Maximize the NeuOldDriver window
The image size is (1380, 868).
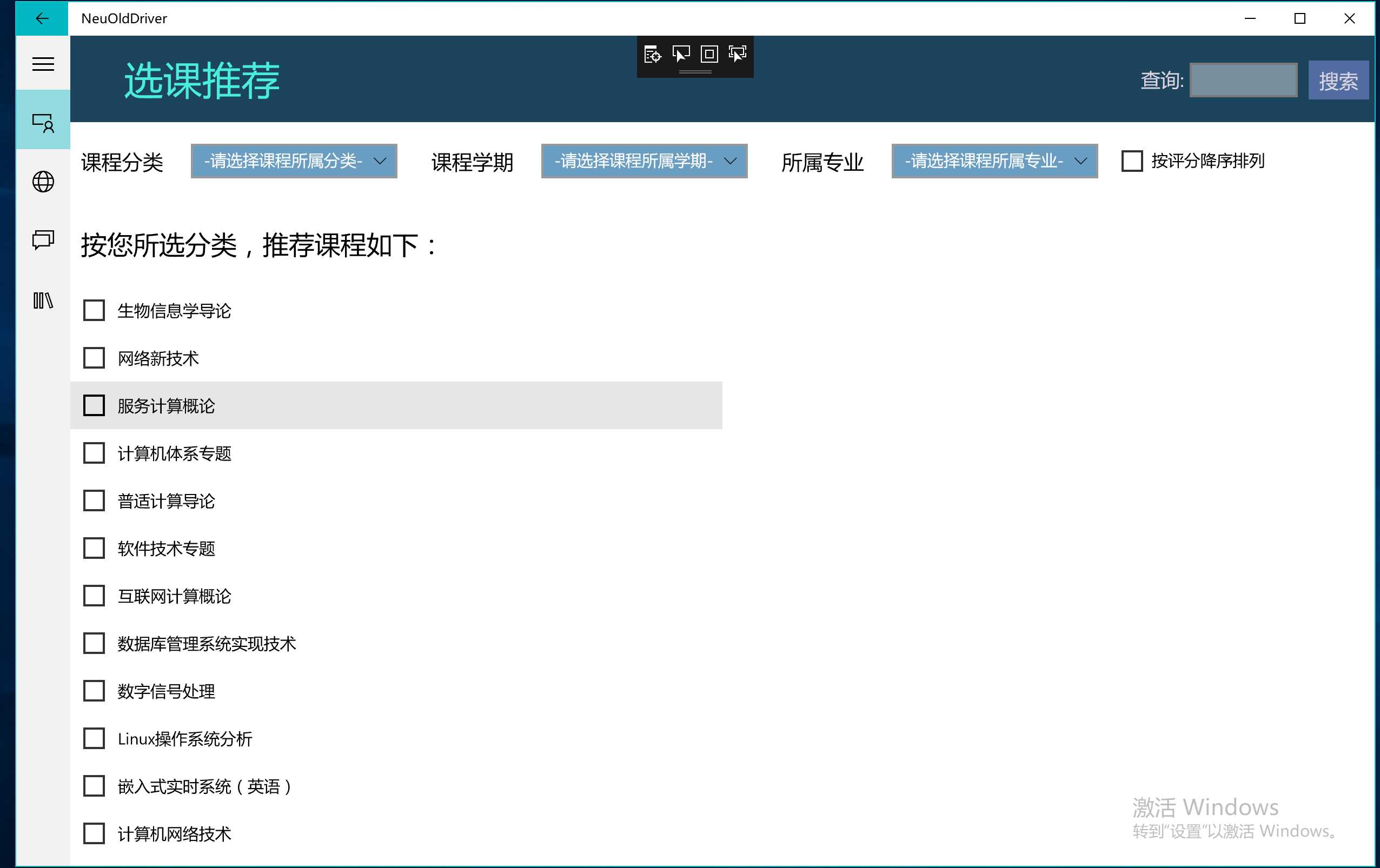(1300, 18)
